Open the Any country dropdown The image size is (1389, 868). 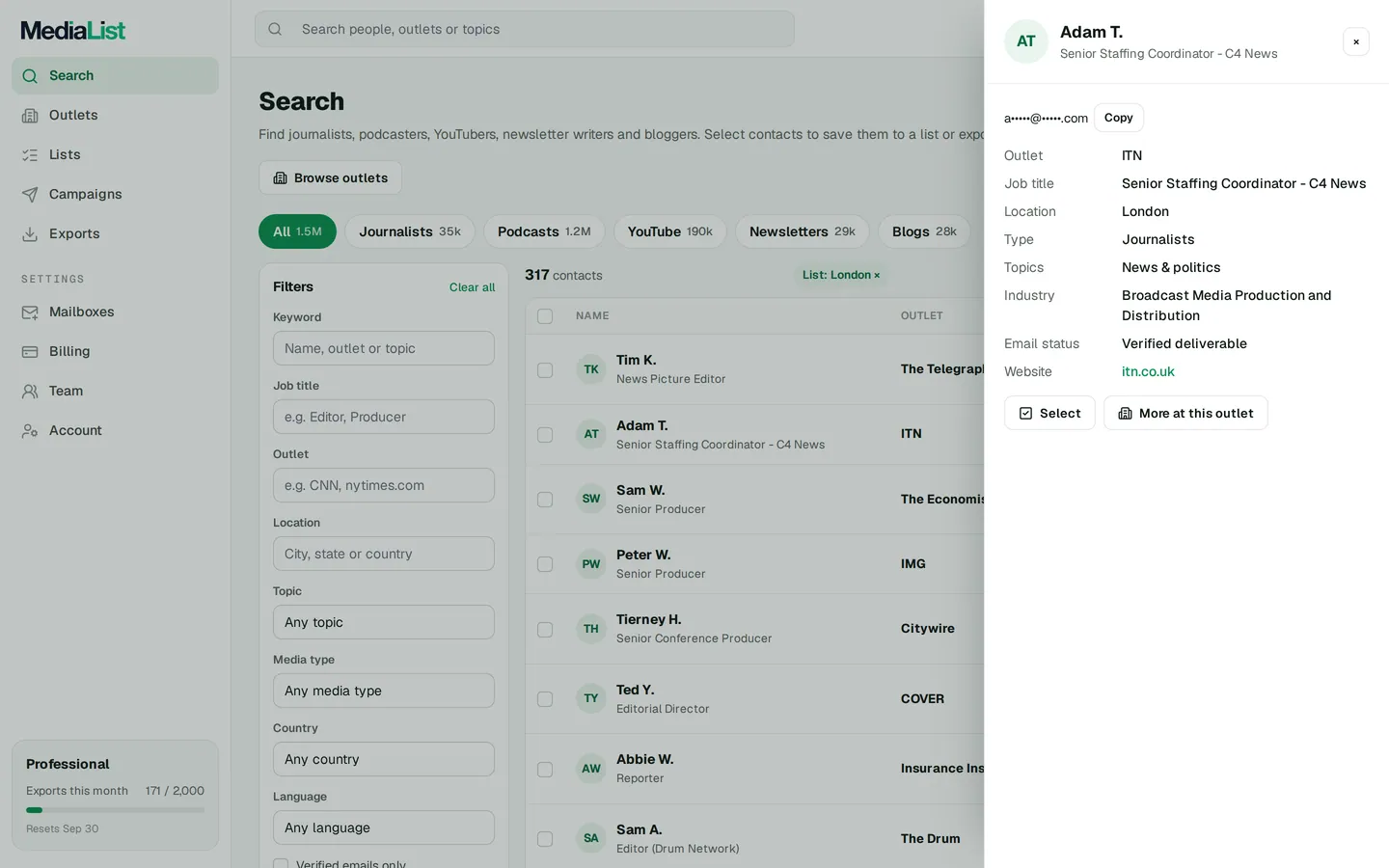coord(384,759)
